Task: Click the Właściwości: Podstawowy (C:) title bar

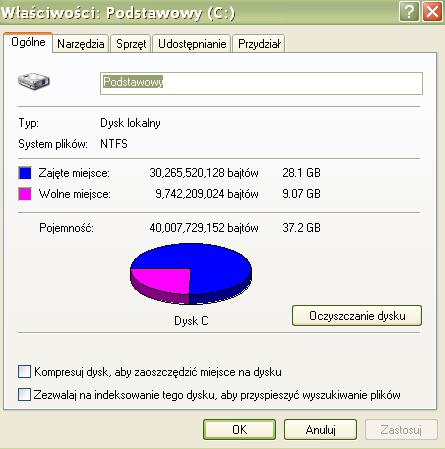Action: tap(199, 13)
